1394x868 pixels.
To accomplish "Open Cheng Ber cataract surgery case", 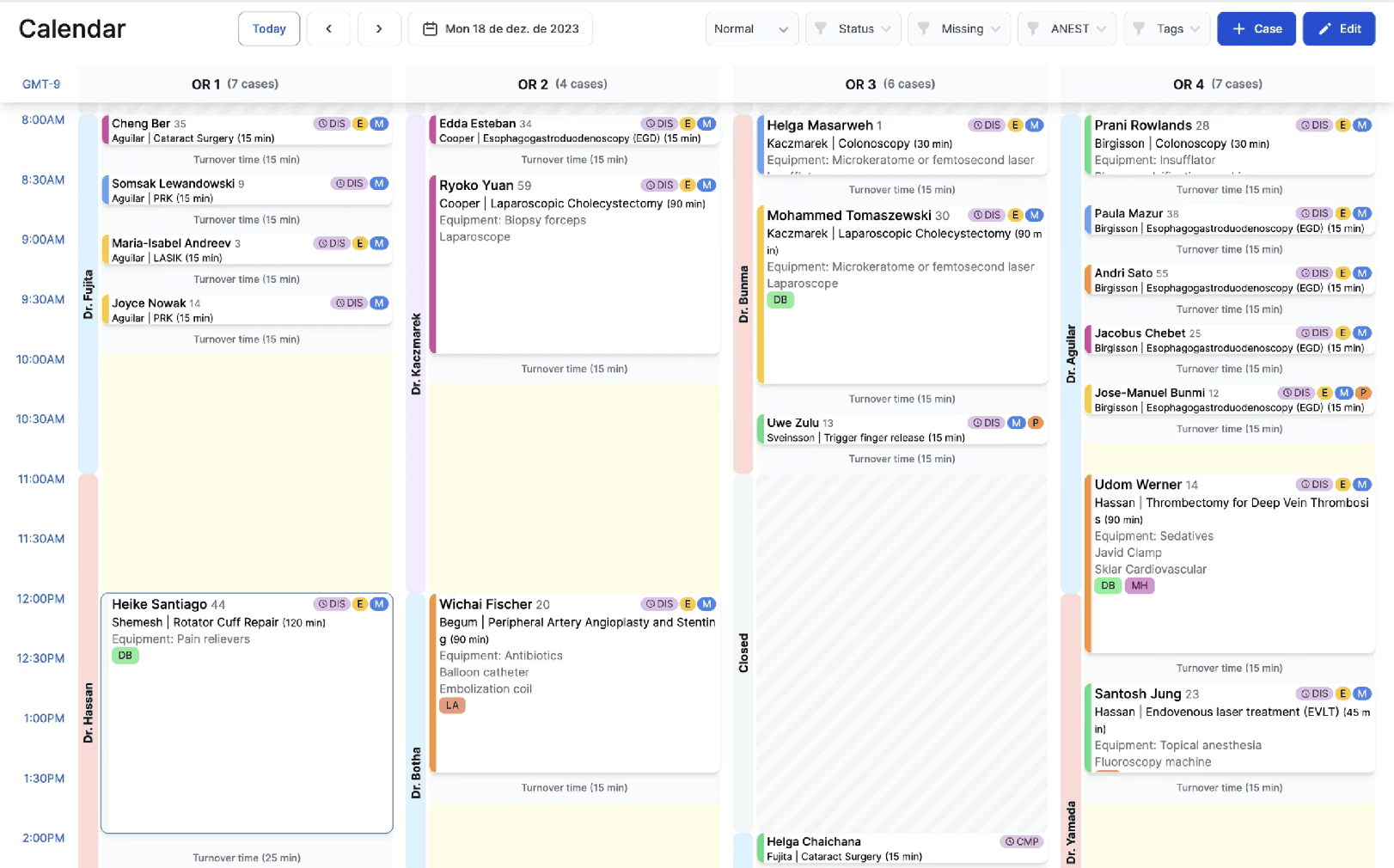I will [x=247, y=131].
